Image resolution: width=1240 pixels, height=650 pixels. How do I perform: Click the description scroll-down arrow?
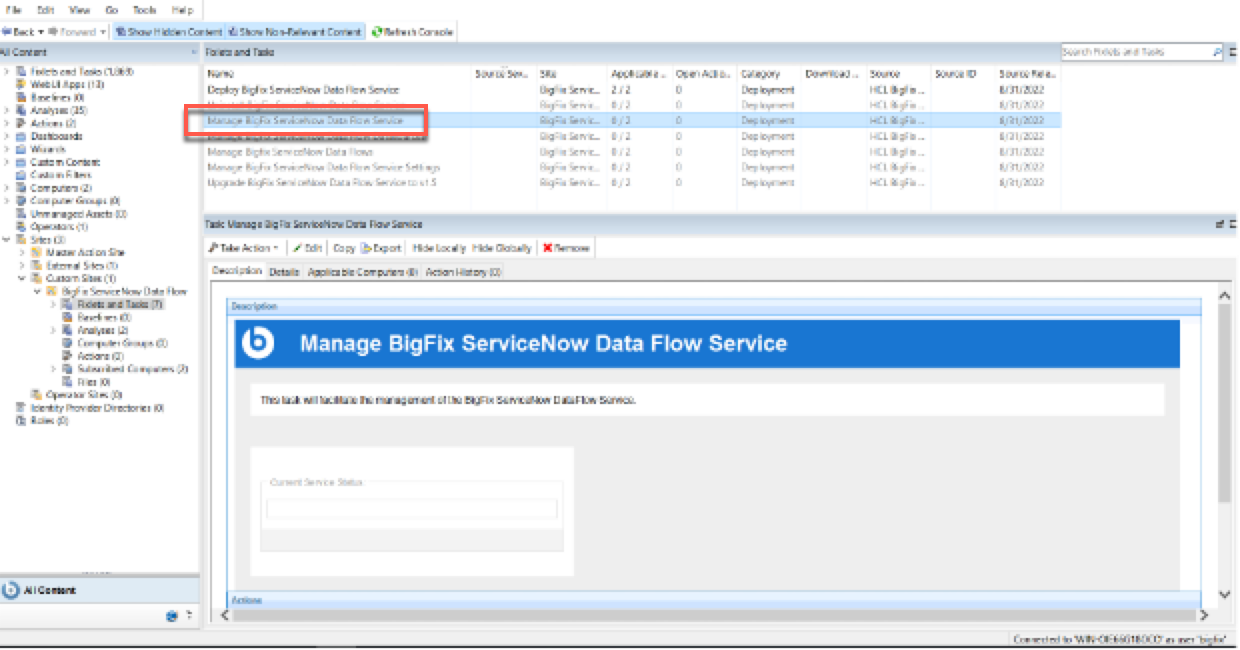1224,595
